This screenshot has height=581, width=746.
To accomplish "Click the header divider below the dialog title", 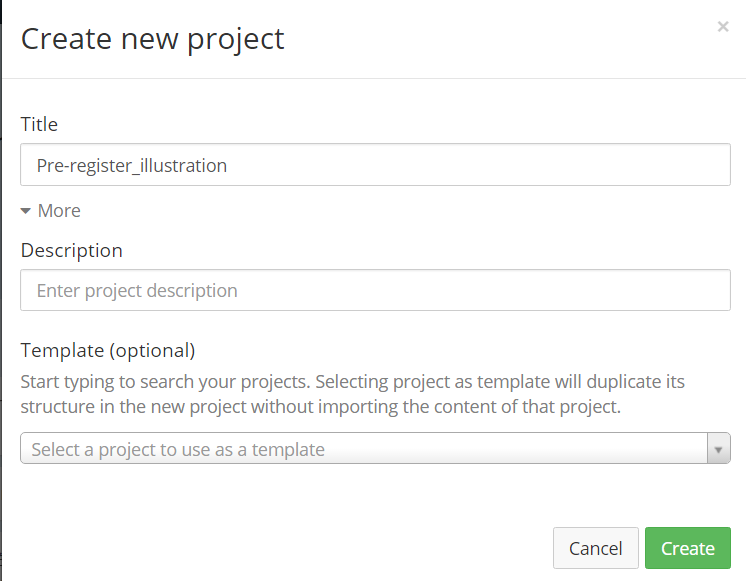I will (x=373, y=78).
